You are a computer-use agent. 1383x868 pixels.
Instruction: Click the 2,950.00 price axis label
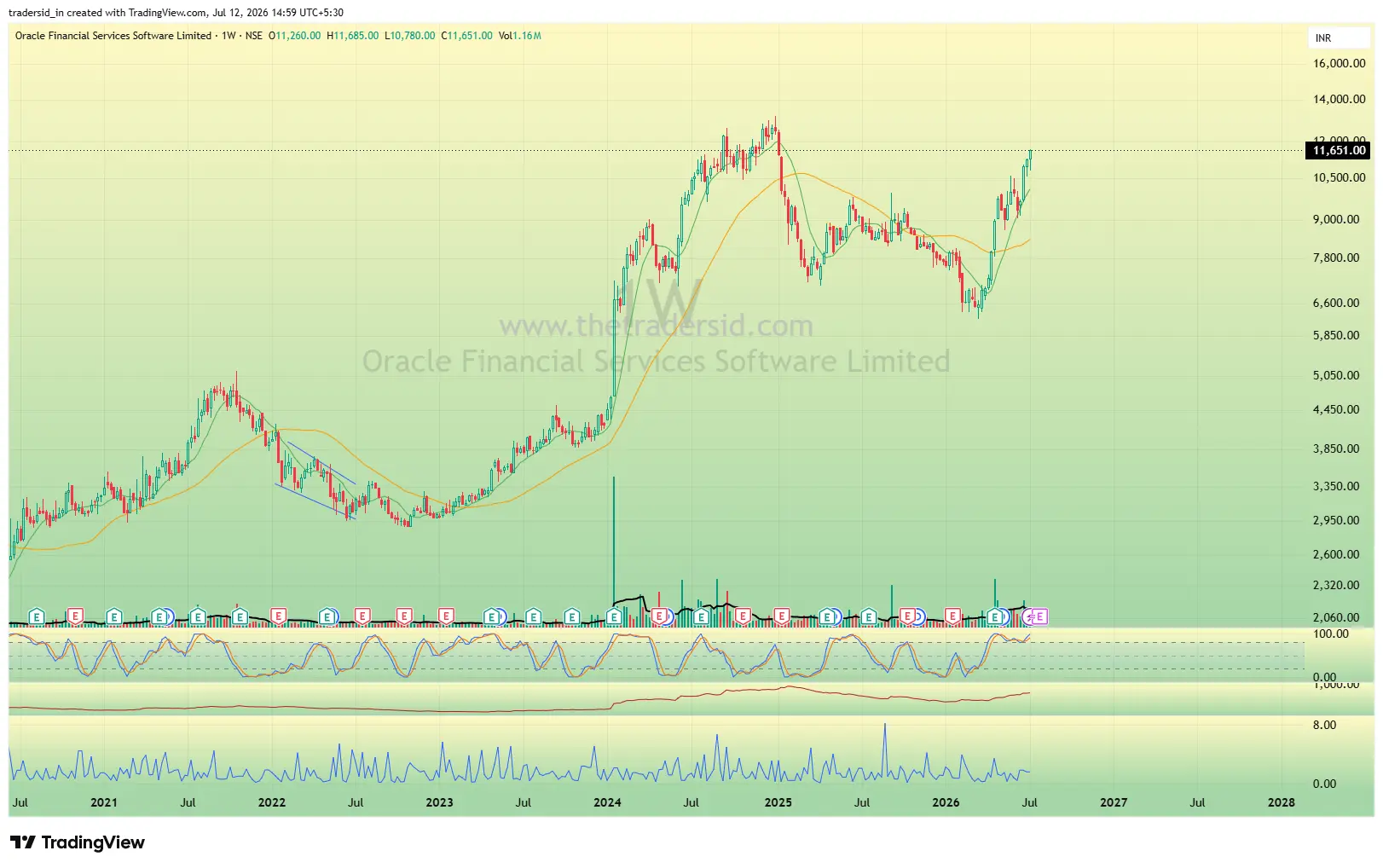point(1336,520)
